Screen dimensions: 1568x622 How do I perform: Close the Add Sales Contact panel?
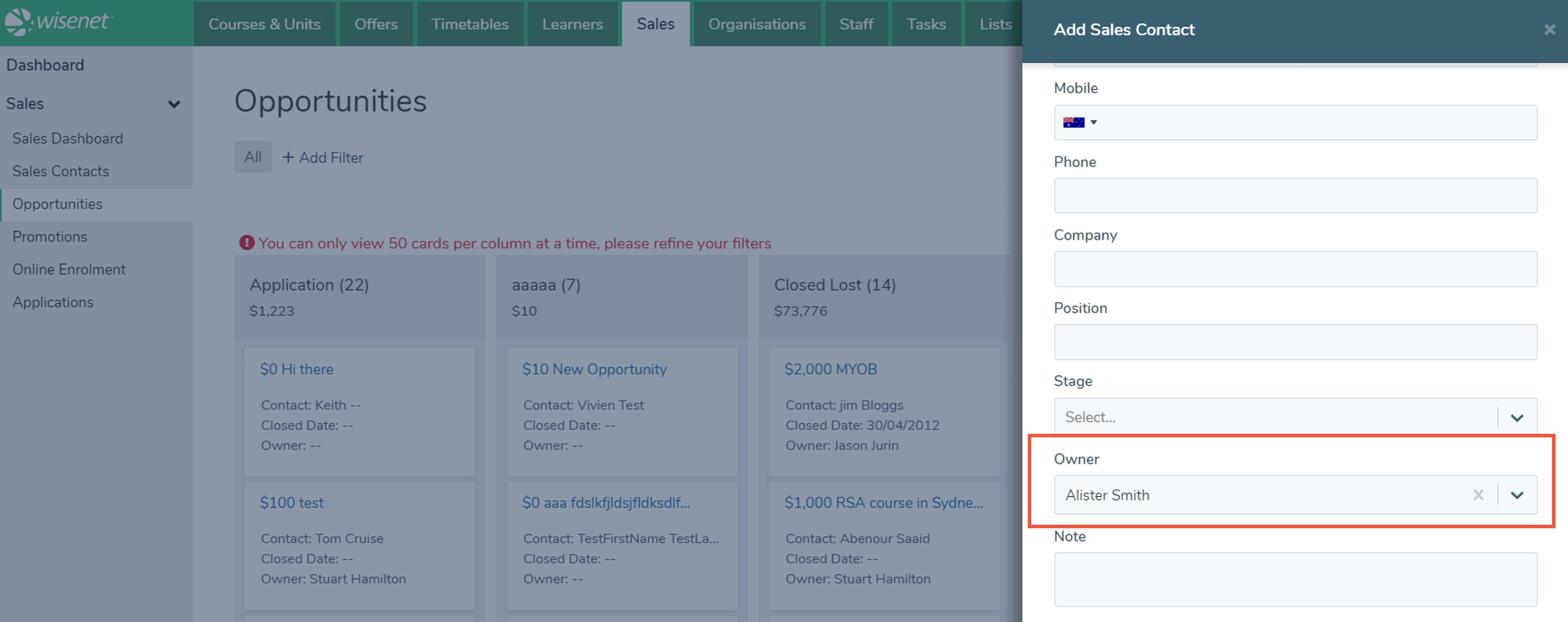pyautogui.click(x=1549, y=29)
